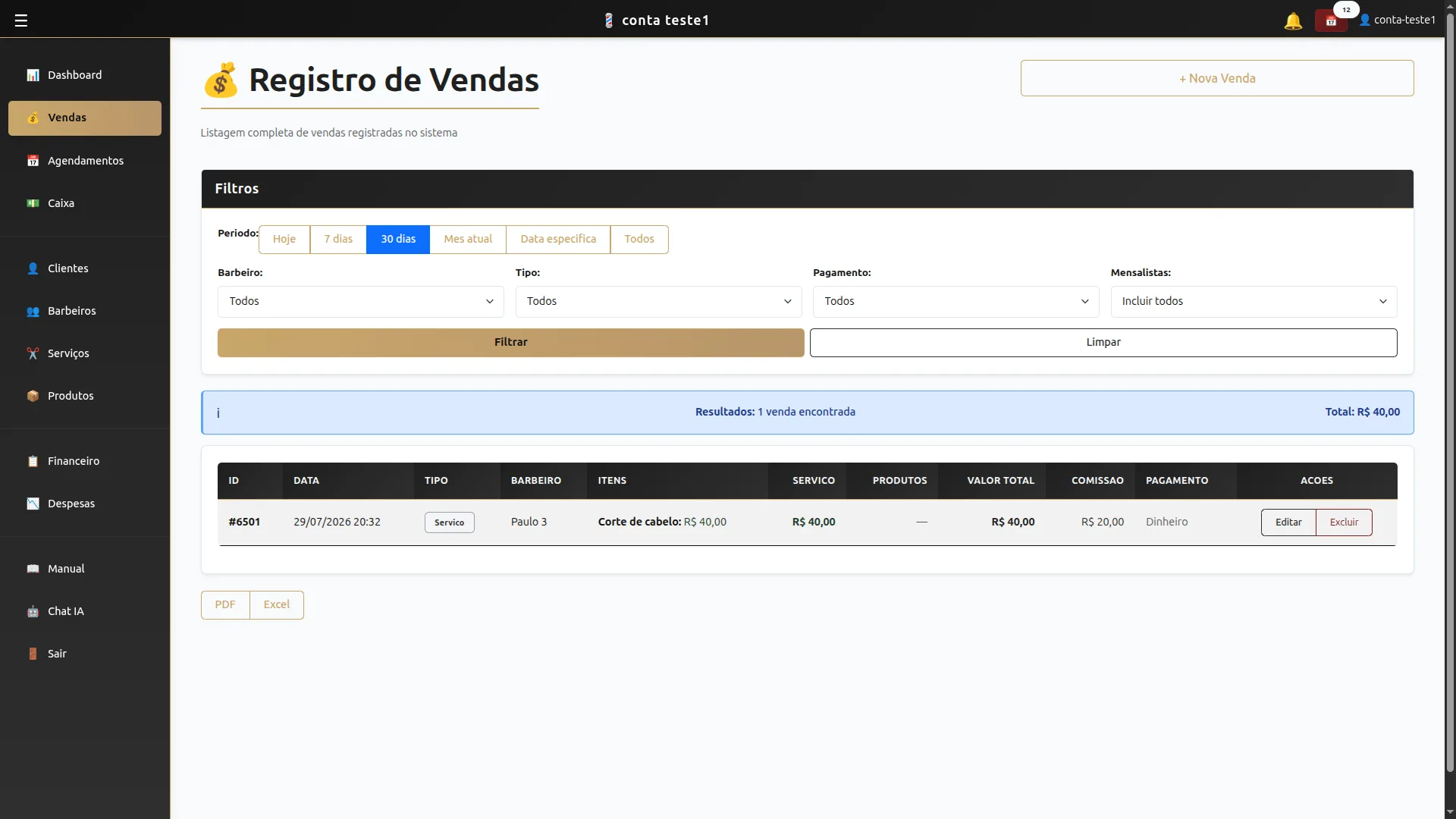Delete sale #6501 with Excluir

point(1344,522)
